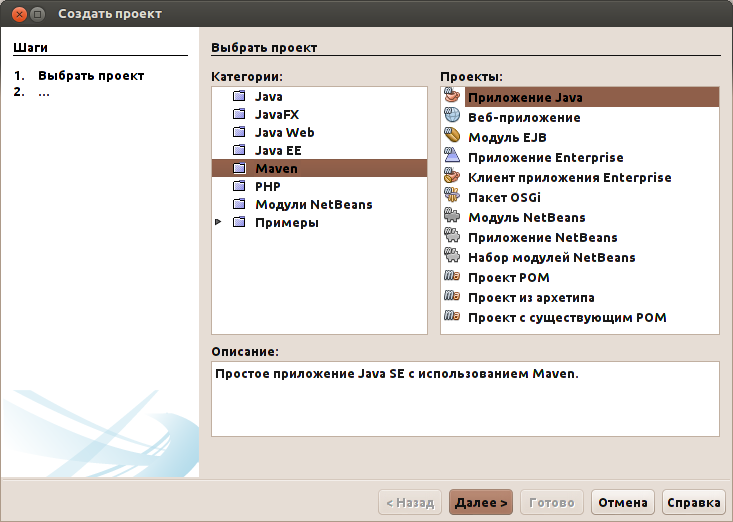733x522 pixels.
Task: Click the Приложение NetBeans puzzle icon
Action: point(452,236)
